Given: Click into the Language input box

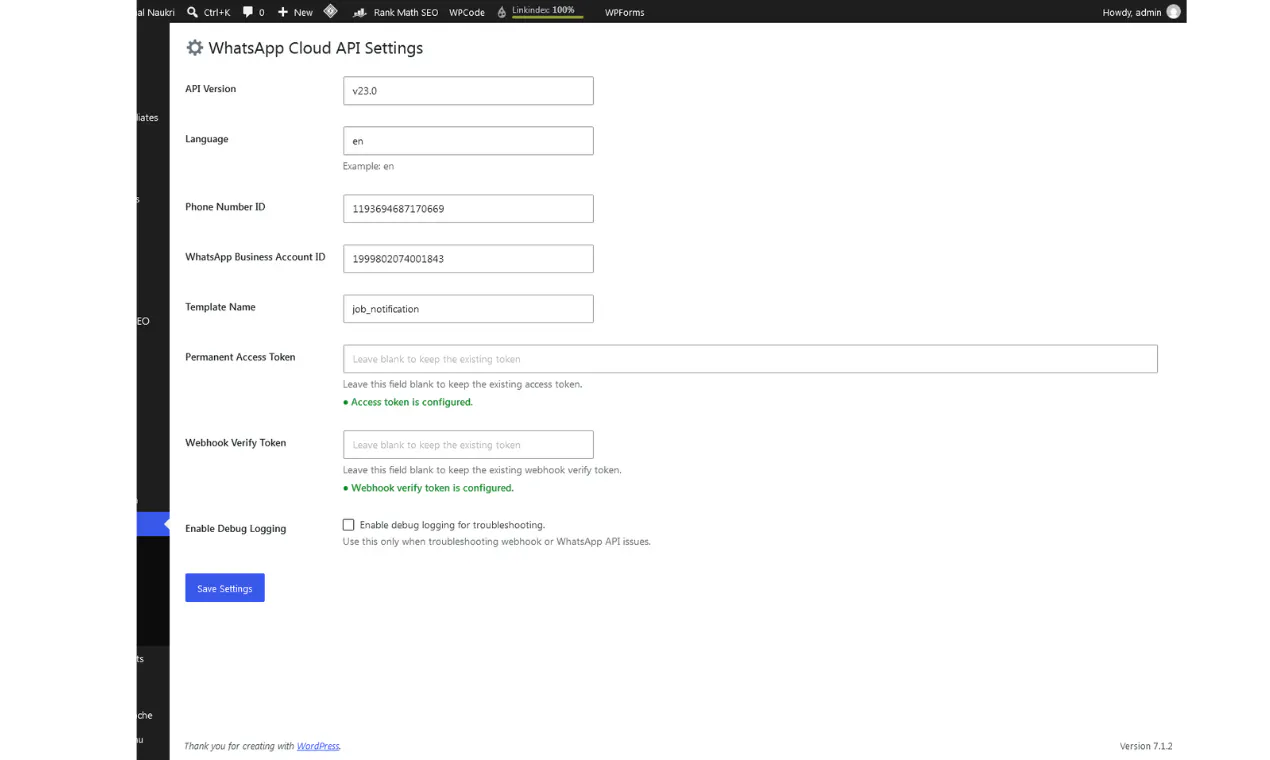Looking at the screenshot, I should pos(468,141).
